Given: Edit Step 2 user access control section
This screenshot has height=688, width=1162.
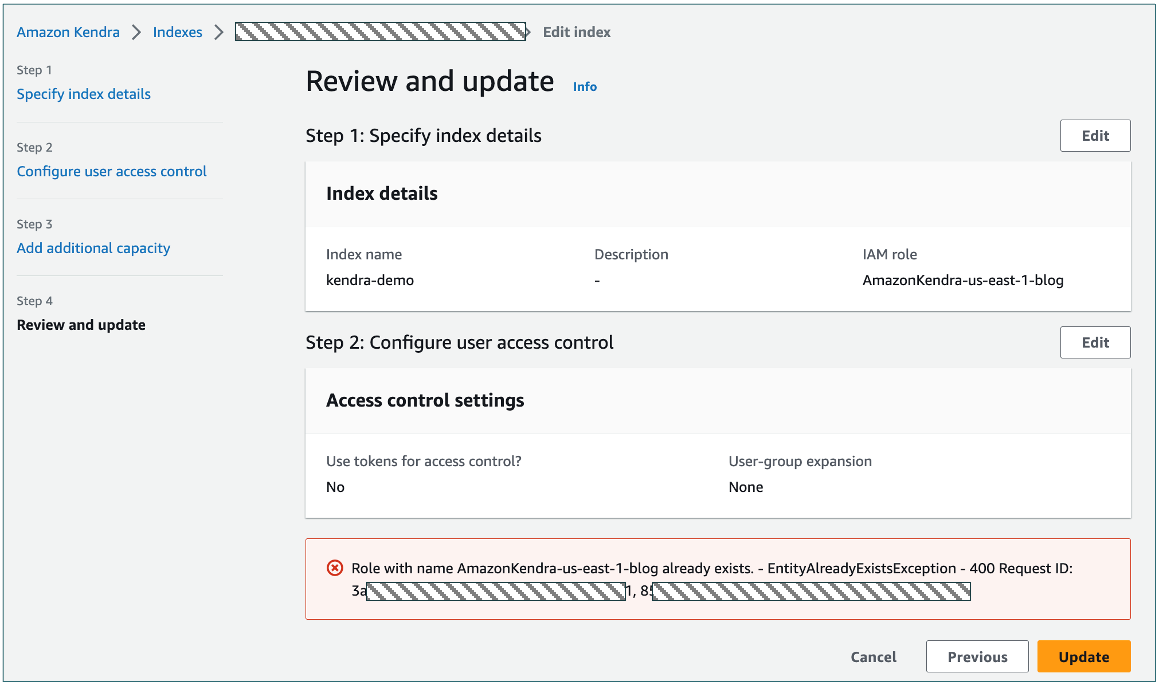Looking at the screenshot, I should pos(1095,342).
